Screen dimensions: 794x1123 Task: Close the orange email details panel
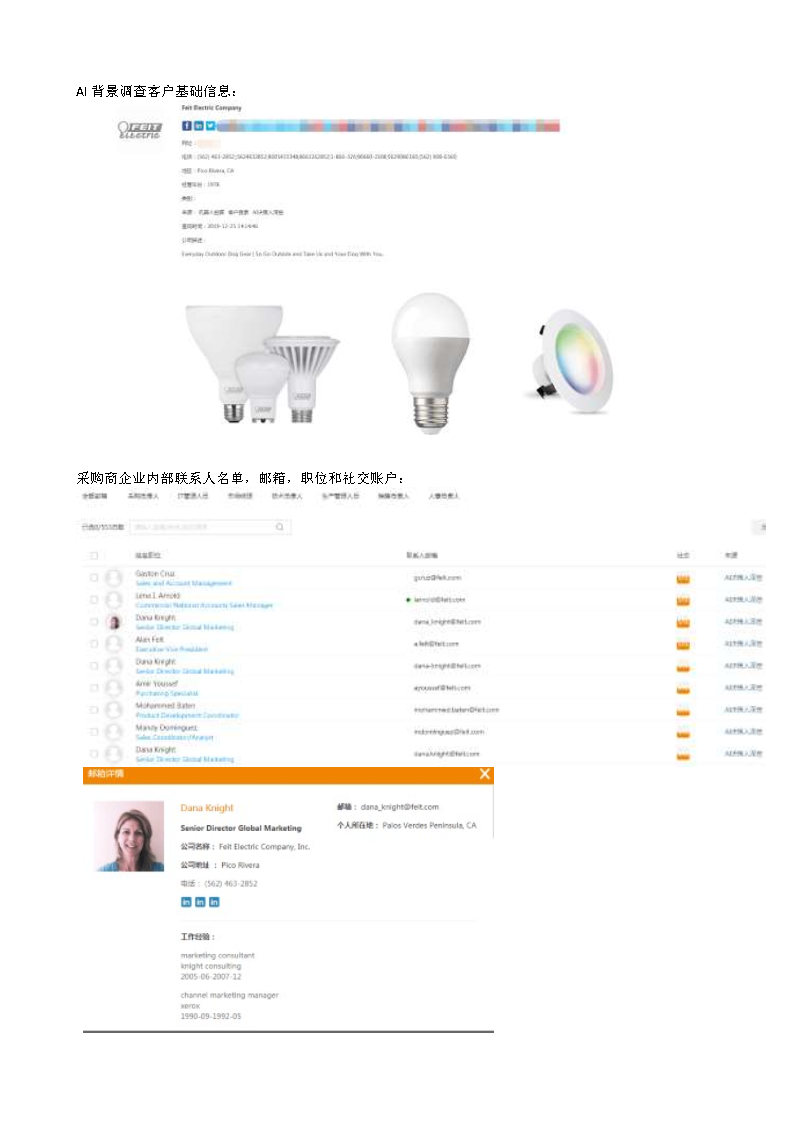point(485,774)
